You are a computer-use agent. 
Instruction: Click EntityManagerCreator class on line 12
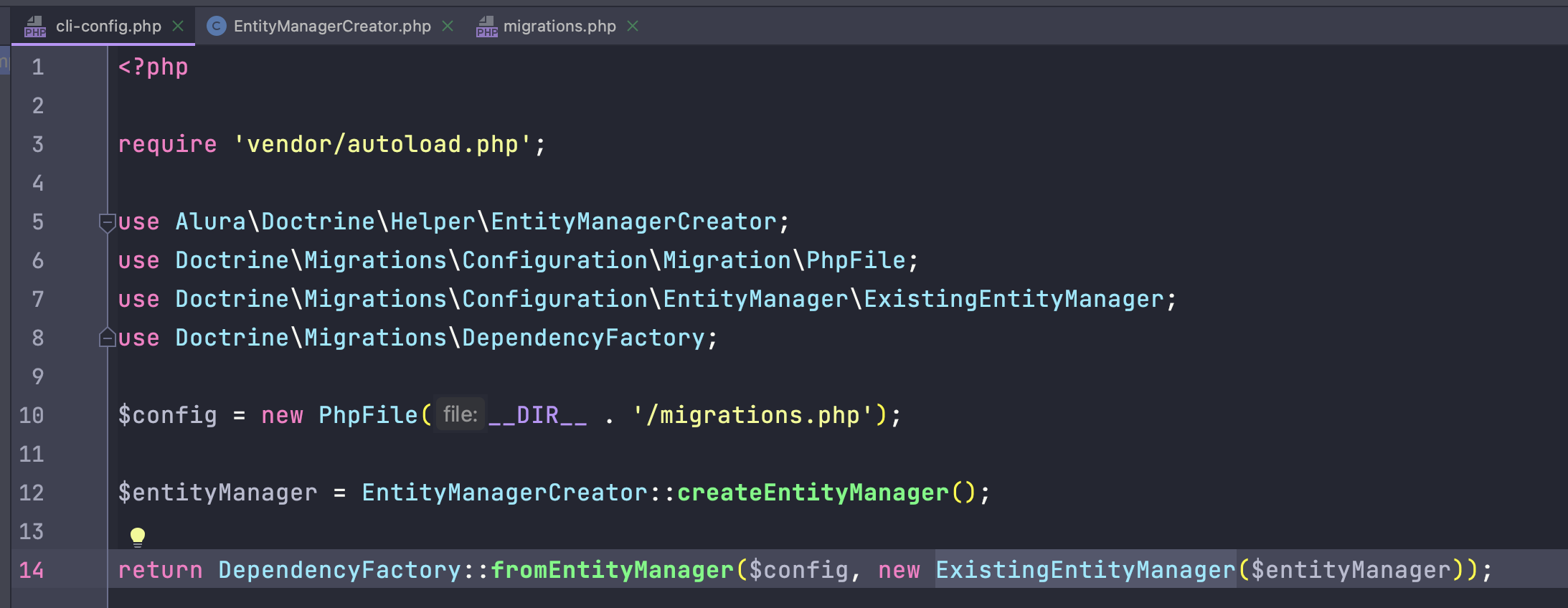coord(505,493)
